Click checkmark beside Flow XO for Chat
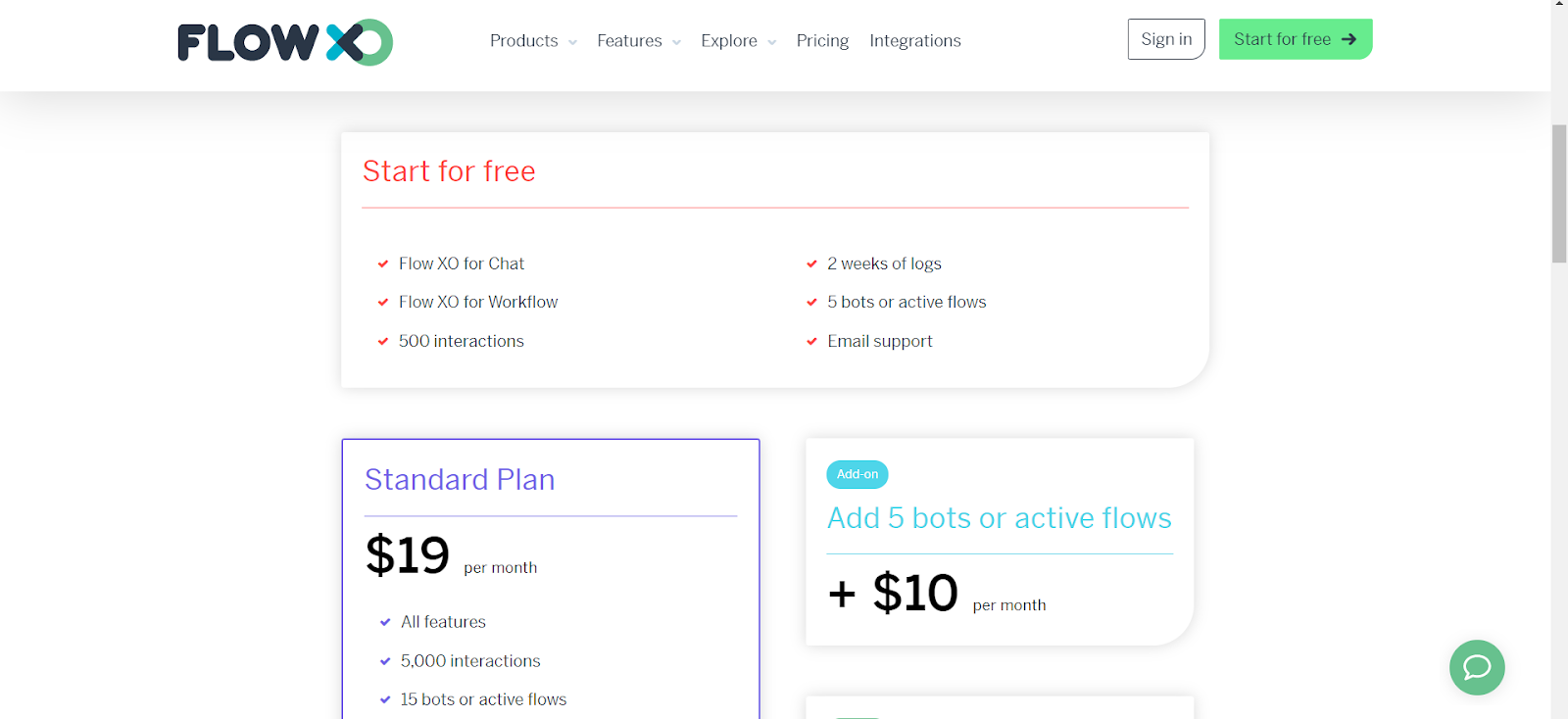The height and width of the screenshot is (719, 1568). pos(383,264)
